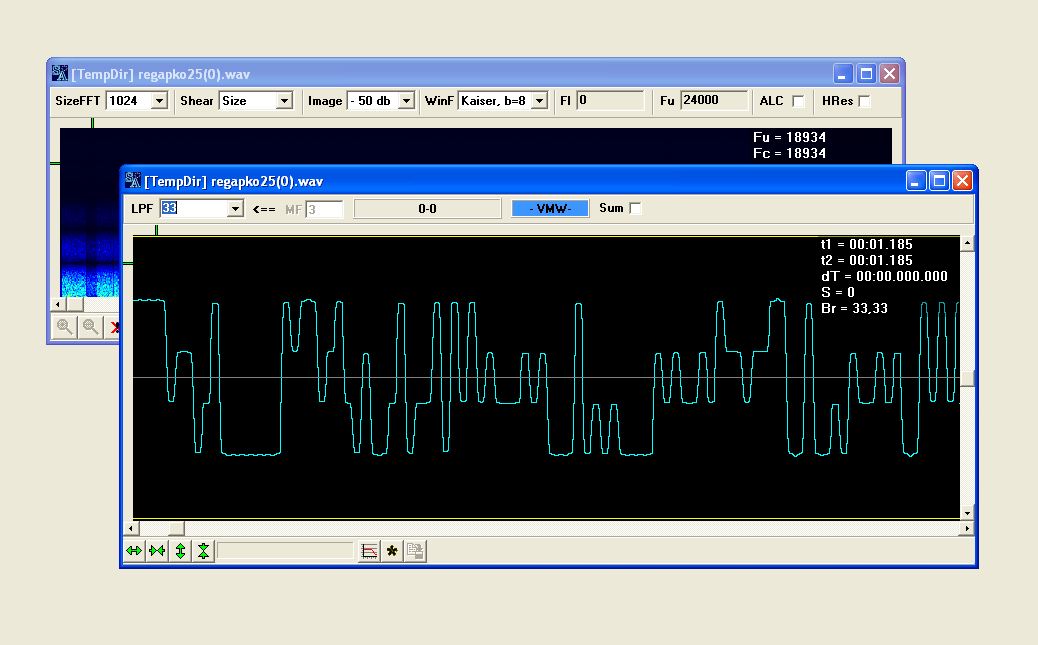
Task: Click the red filter-curve graph icon
Action: tap(369, 551)
